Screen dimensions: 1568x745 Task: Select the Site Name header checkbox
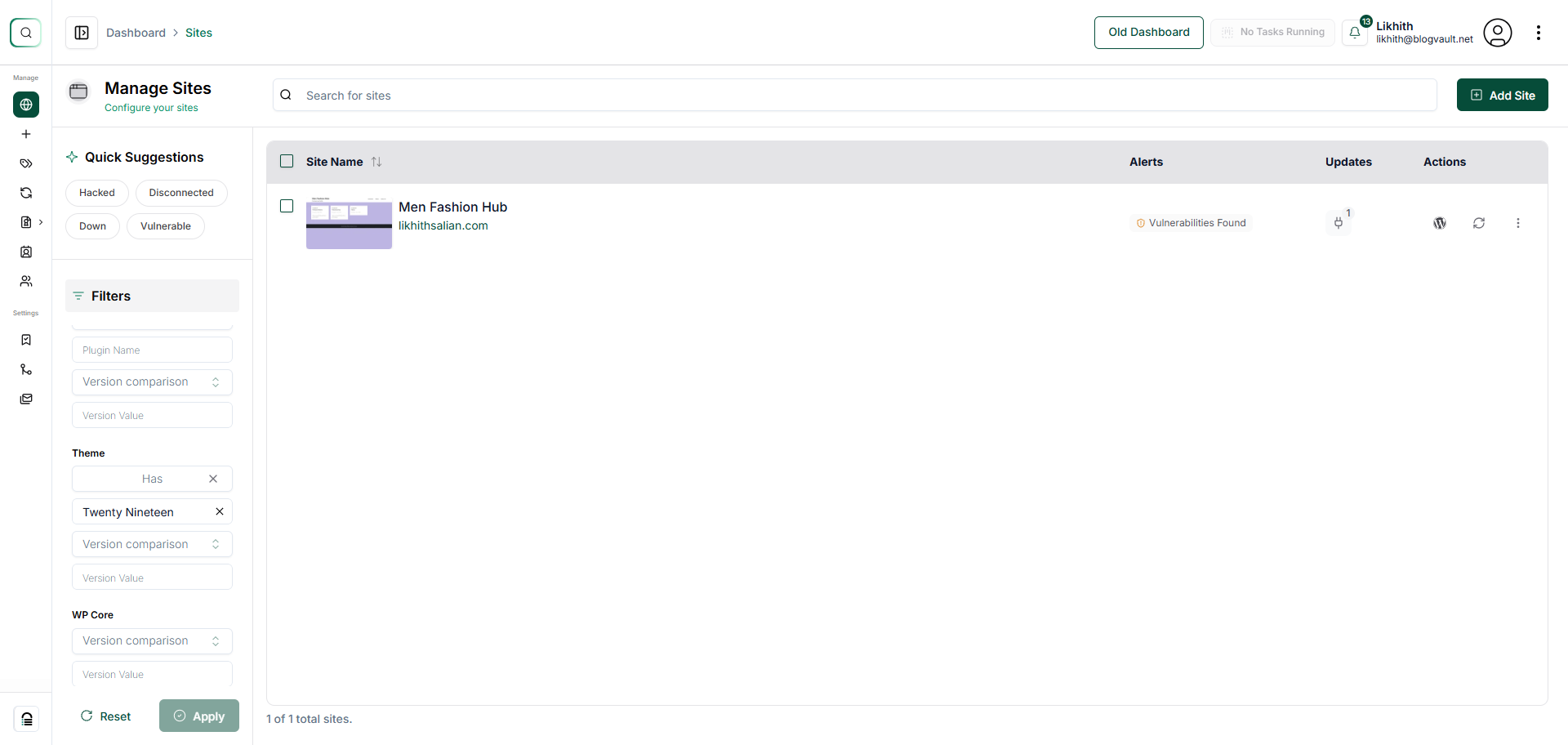[287, 161]
